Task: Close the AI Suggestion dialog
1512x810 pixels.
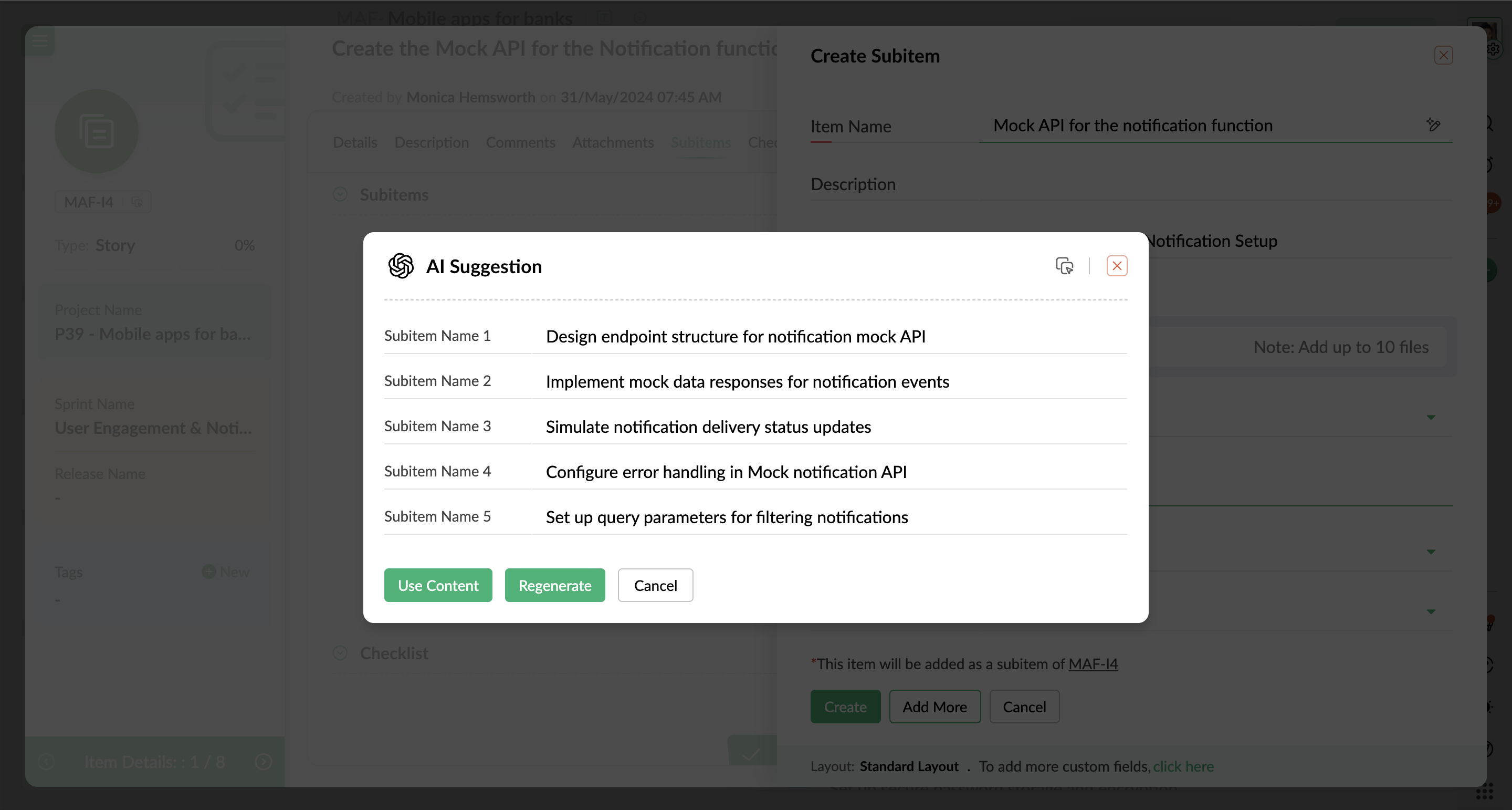Action: (1116, 266)
